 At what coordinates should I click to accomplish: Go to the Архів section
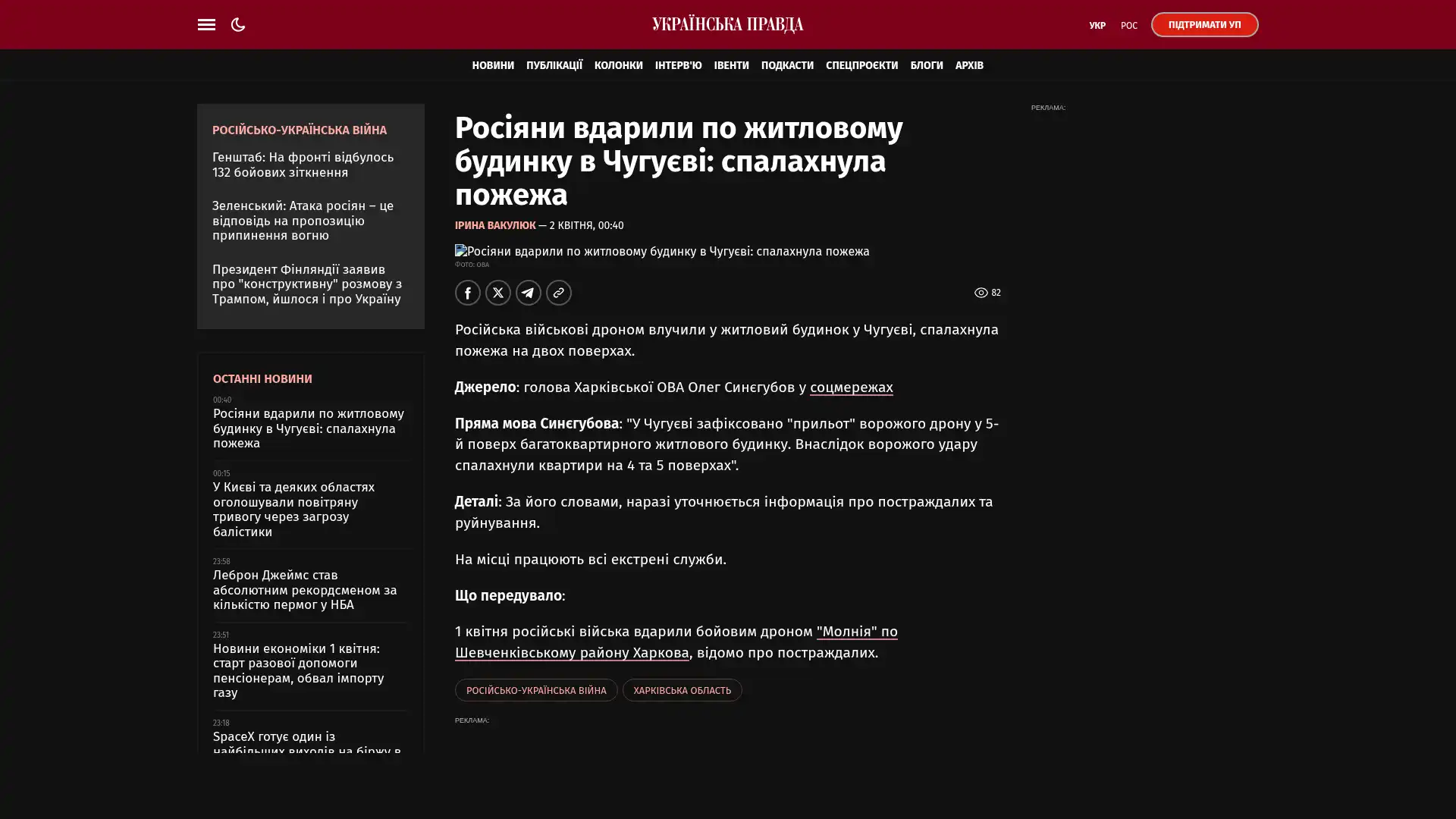(x=968, y=65)
